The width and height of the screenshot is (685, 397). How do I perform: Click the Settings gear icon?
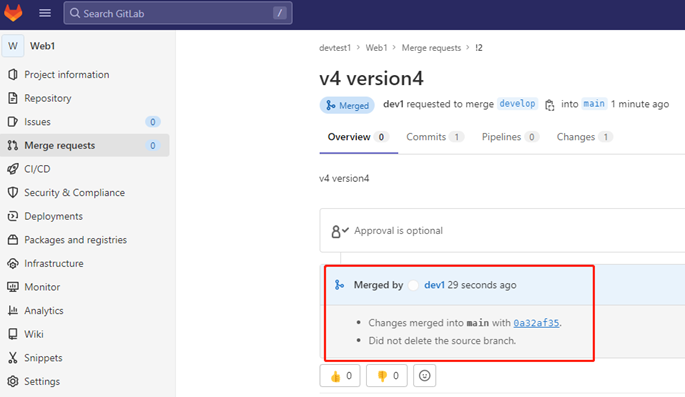click(x=13, y=381)
